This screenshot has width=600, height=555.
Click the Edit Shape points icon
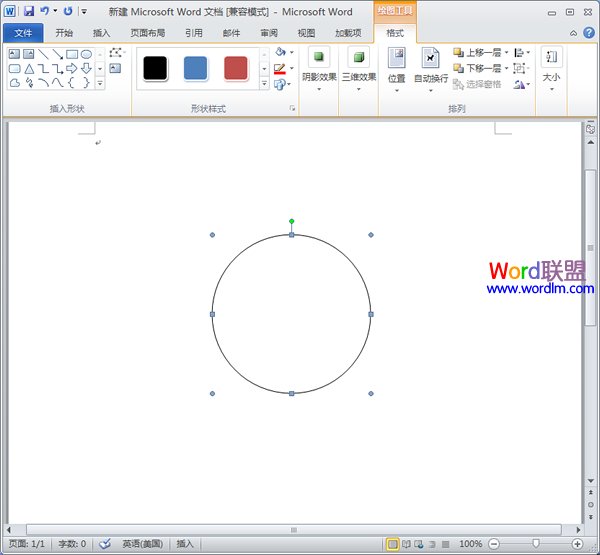point(117,52)
